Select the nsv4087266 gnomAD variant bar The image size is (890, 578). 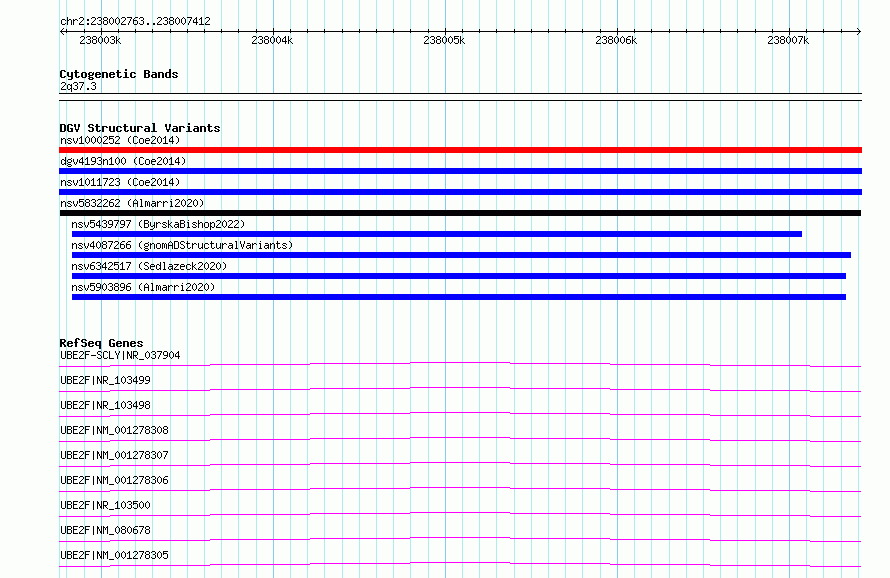pyautogui.click(x=461, y=255)
